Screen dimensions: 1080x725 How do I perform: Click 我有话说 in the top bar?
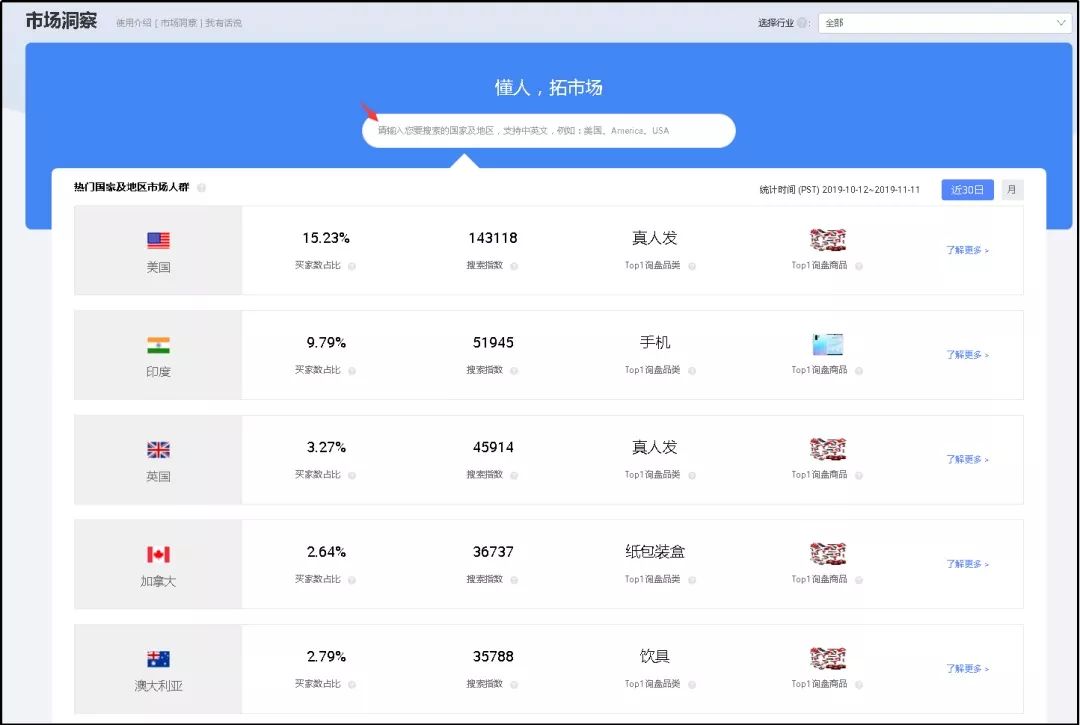point(222,22)
